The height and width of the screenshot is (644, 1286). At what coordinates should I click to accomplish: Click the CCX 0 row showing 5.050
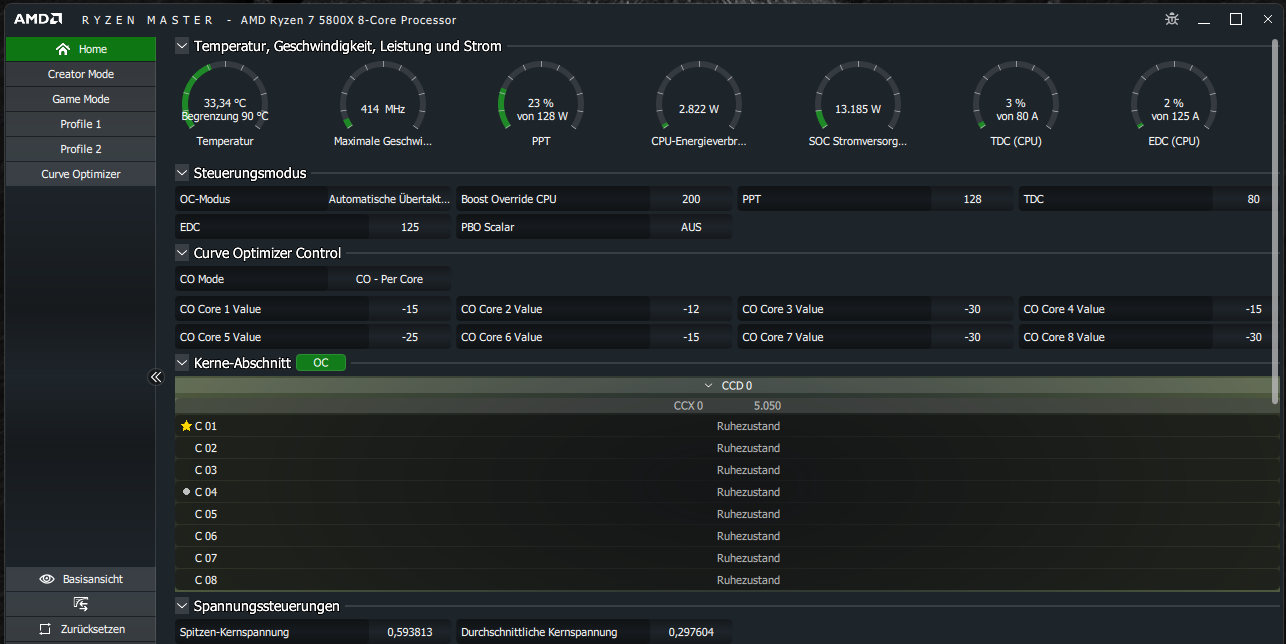727,406
